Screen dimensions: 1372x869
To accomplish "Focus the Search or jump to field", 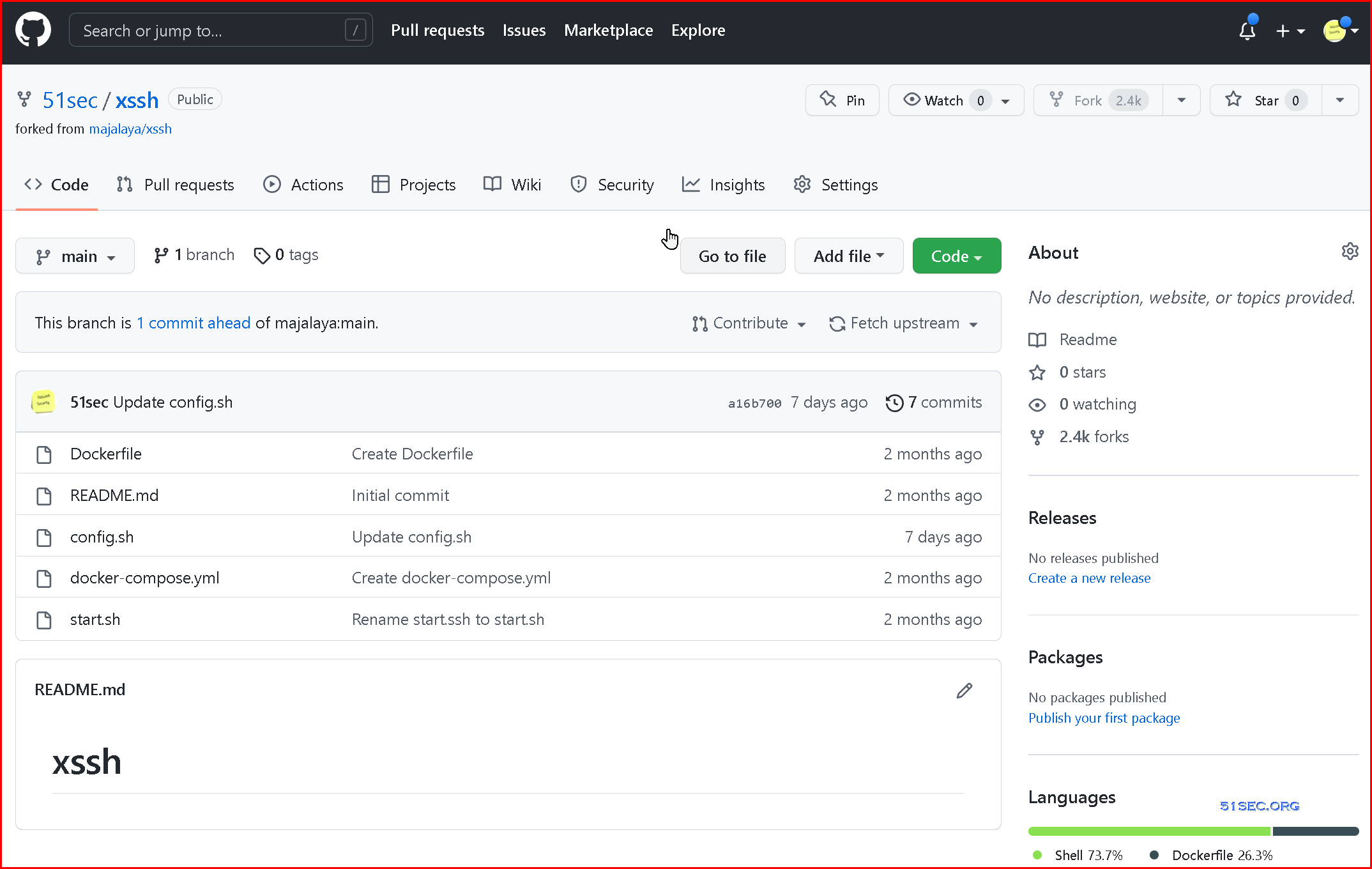I will (x=221, y=30).
